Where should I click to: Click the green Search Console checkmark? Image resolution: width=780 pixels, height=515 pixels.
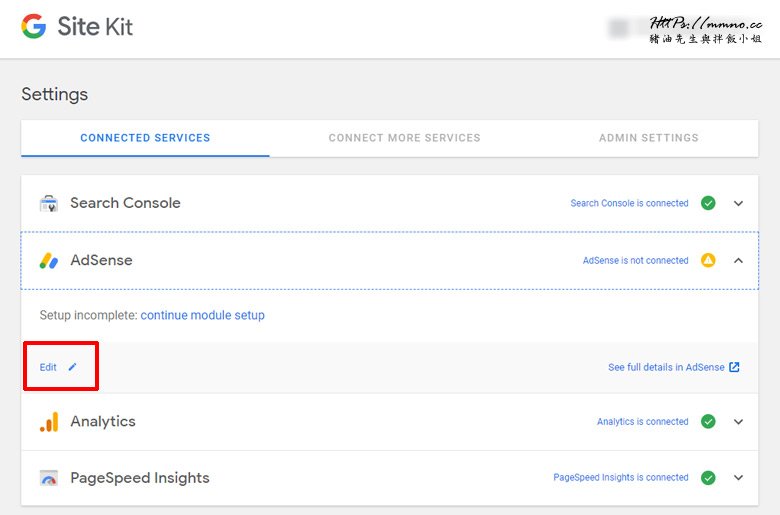click(x=708, y=203)
